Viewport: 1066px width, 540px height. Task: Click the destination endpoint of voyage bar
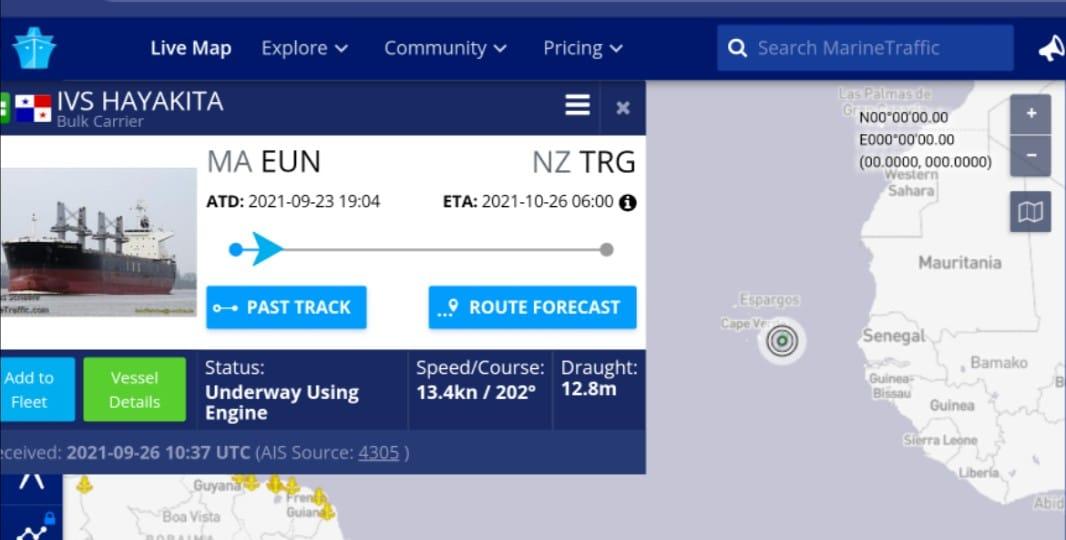(606, 250)
